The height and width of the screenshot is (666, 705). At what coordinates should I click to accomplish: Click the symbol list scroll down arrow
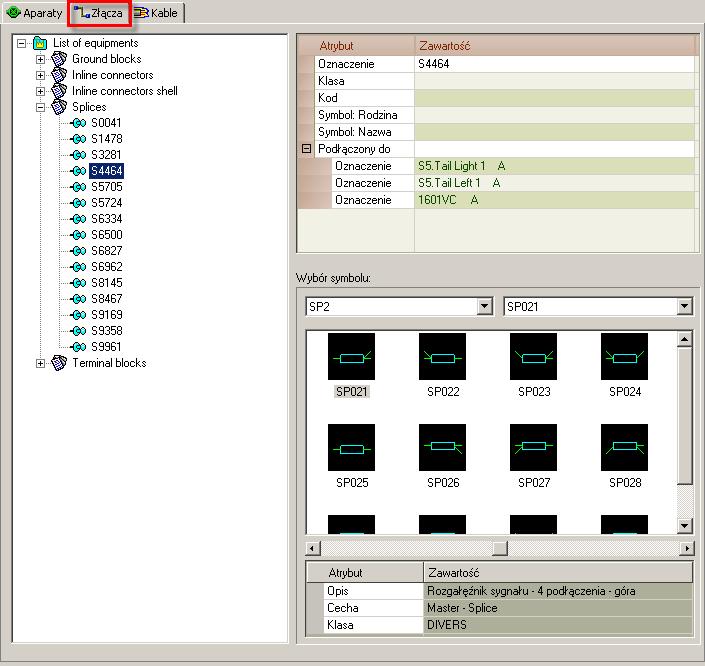point(684,525)
